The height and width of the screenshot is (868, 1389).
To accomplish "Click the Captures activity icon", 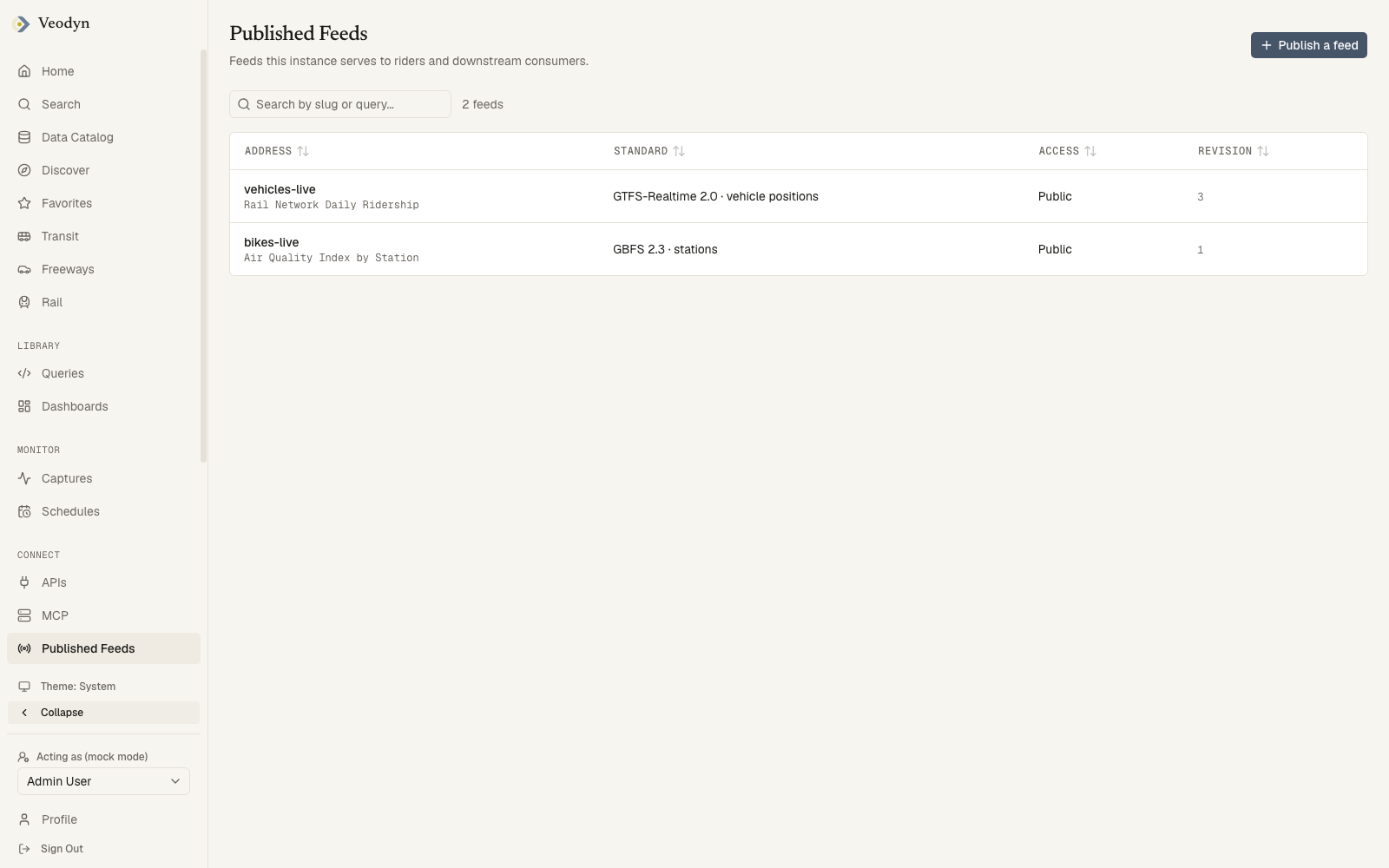I will (x=24, y=478).
